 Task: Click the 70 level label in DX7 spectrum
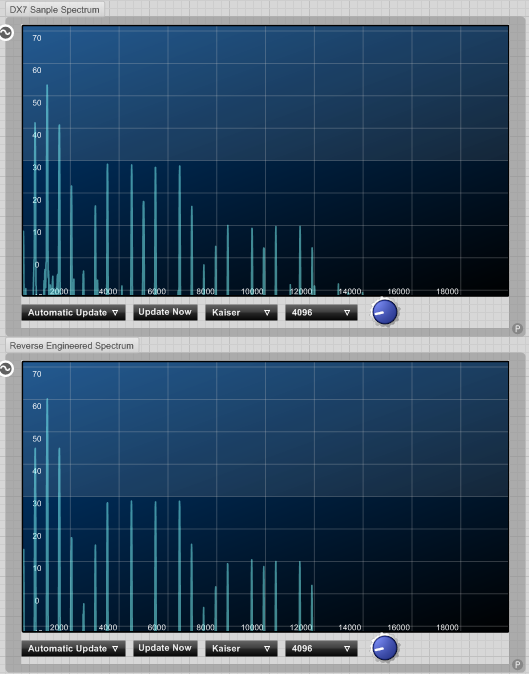(37, 38)
